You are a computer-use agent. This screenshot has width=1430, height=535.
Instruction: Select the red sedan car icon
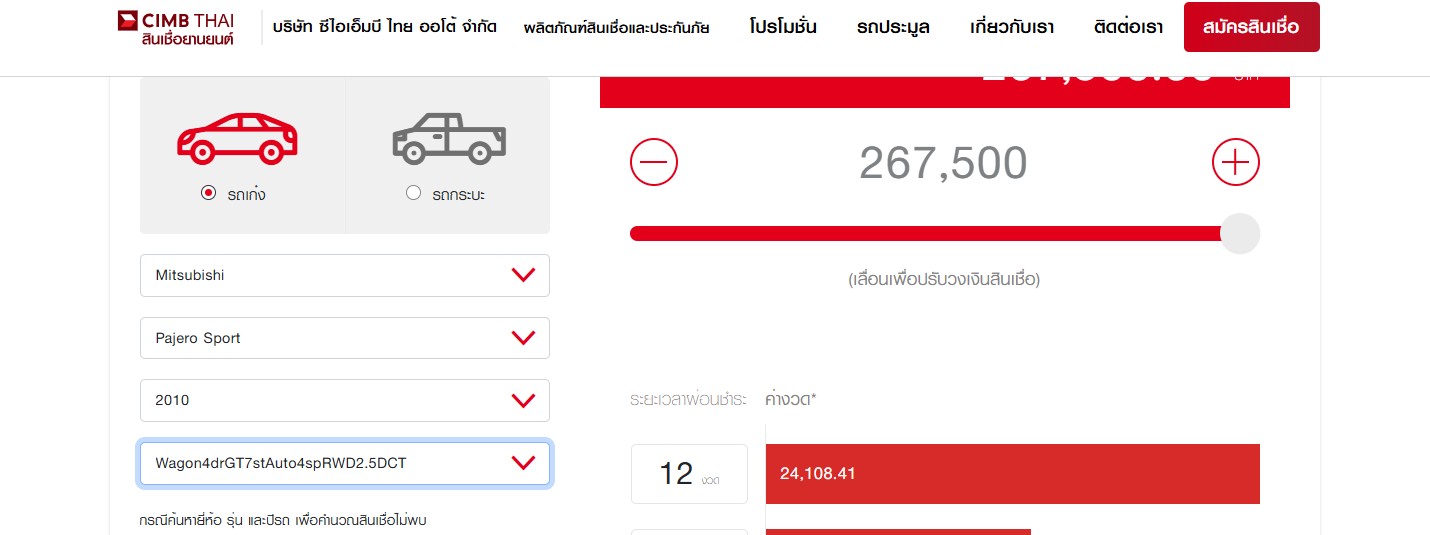click(237, 139)
